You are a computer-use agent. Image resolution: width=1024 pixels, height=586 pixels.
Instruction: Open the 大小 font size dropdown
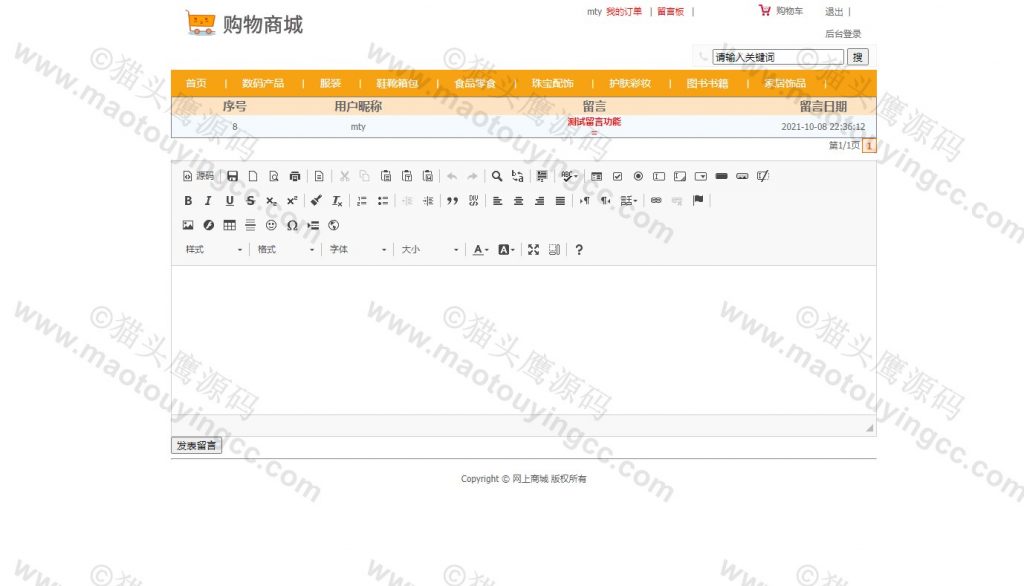click(x=429, y=250)
